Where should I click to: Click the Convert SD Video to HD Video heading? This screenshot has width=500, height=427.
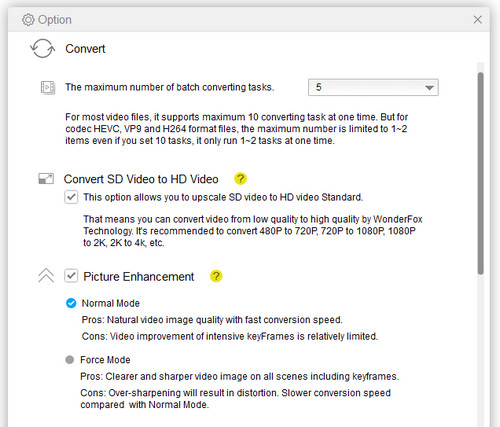click(x=141, y=179)
